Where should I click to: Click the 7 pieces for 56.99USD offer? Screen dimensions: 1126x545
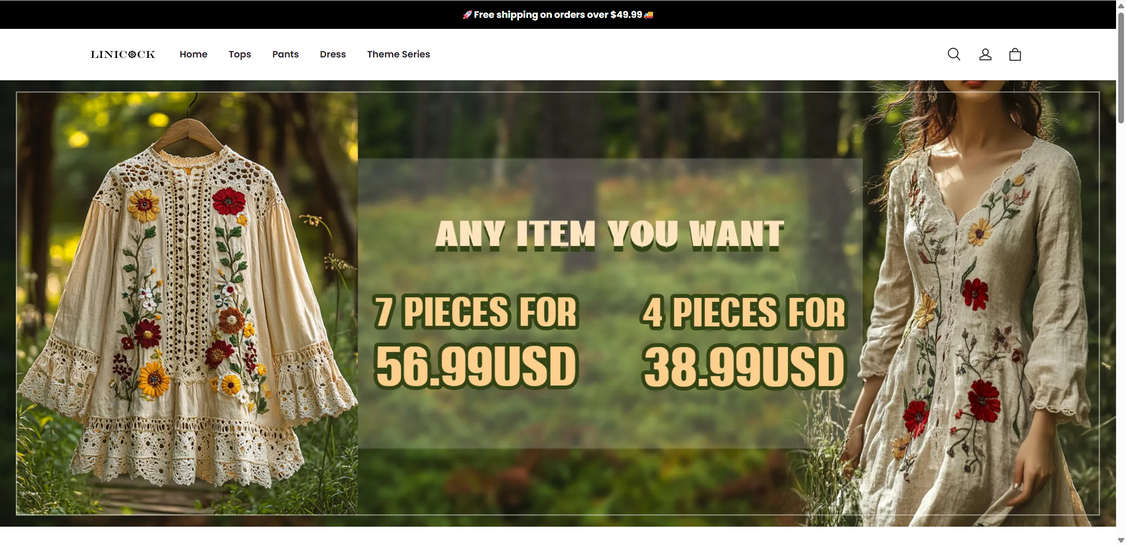coord(476,341)
